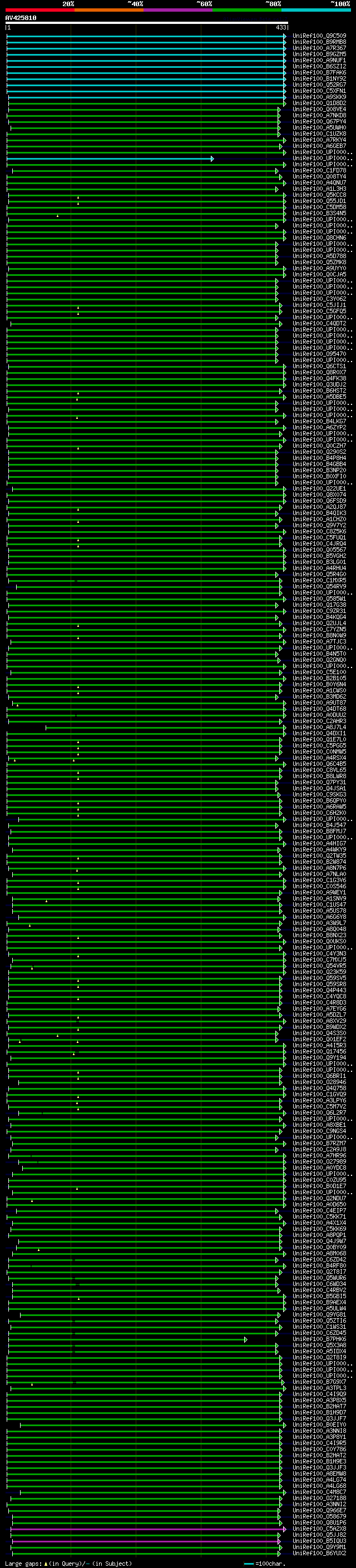The height and width of the screenshot is (1568, 356).
Task: Select the UniRef100_A4RSX4 label
Action: [x=319, y=758]
